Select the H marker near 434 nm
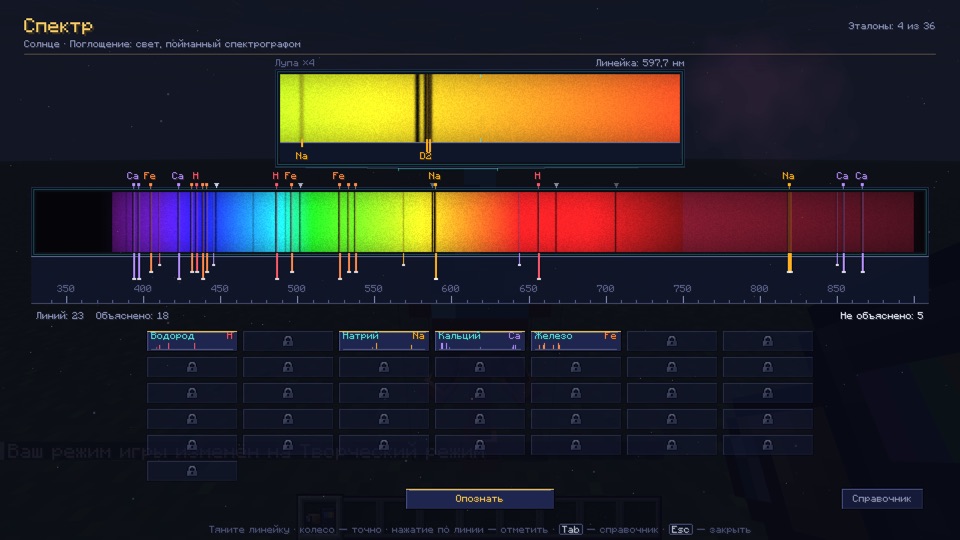Image resolution: width=960 pixels, height=540 pixels. [195, 176]
